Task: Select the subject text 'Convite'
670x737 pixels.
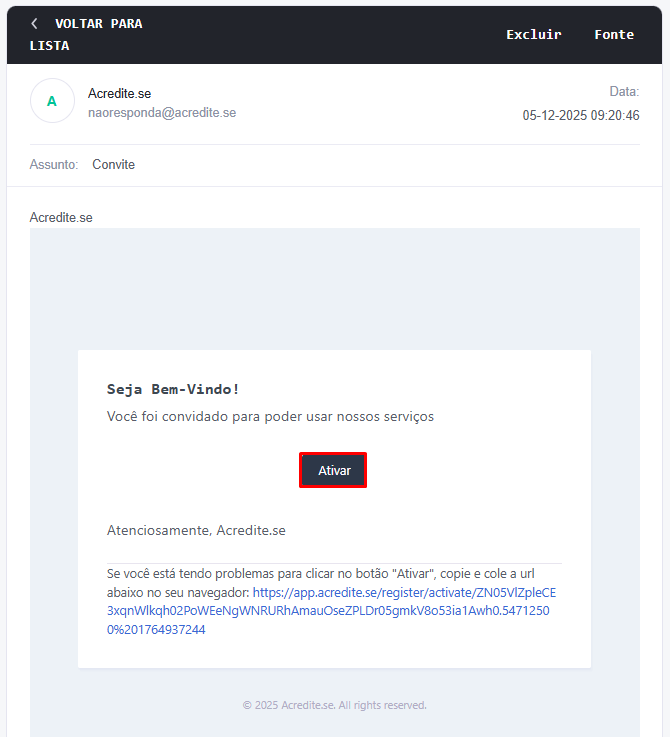Action: [113, 164]
